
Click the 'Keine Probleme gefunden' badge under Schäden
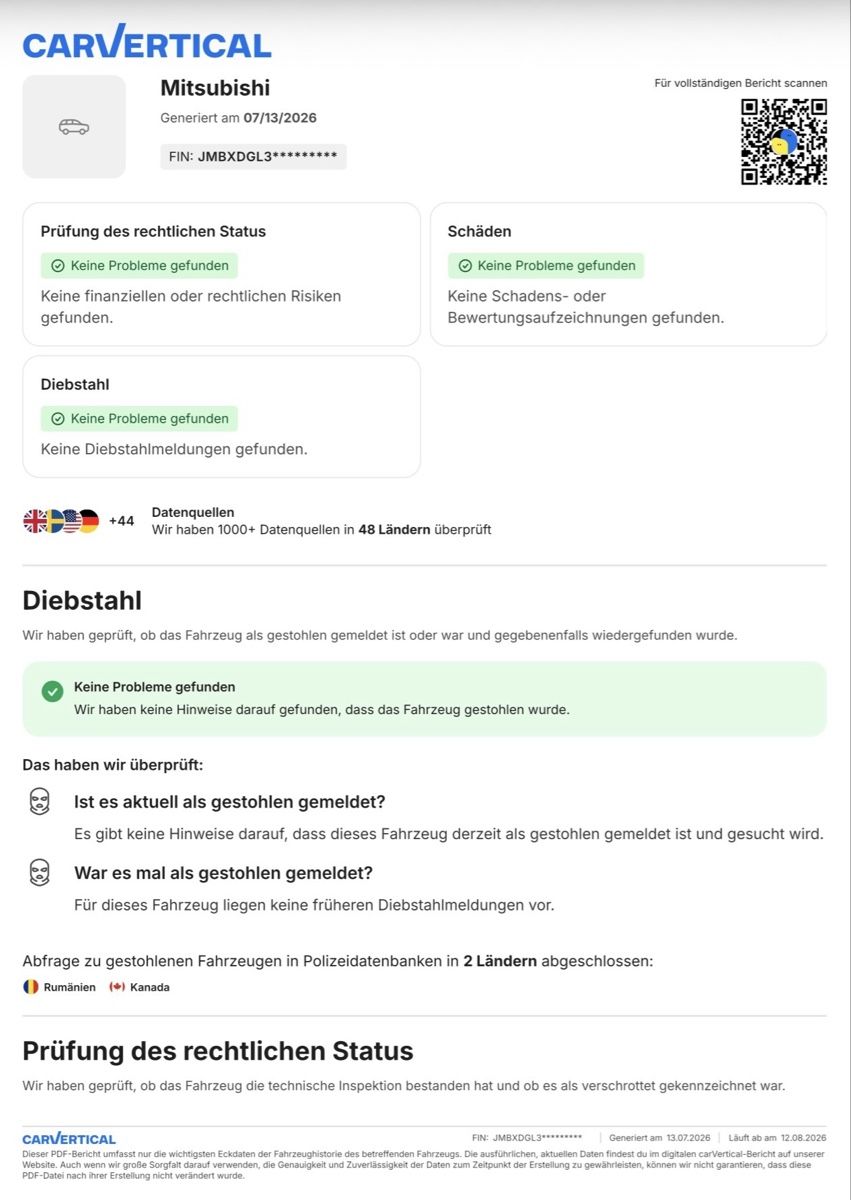click(546, 265)
